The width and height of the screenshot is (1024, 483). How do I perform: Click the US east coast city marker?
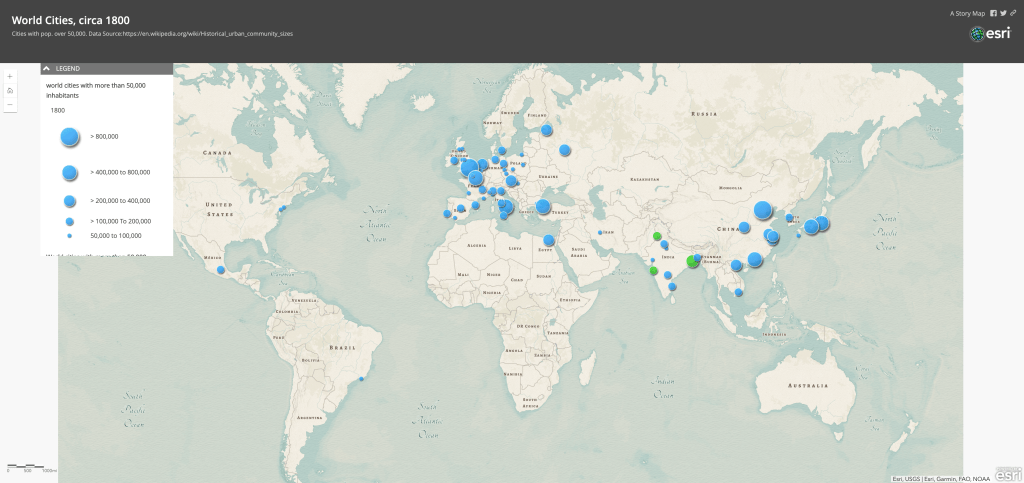tap(284, 208)
